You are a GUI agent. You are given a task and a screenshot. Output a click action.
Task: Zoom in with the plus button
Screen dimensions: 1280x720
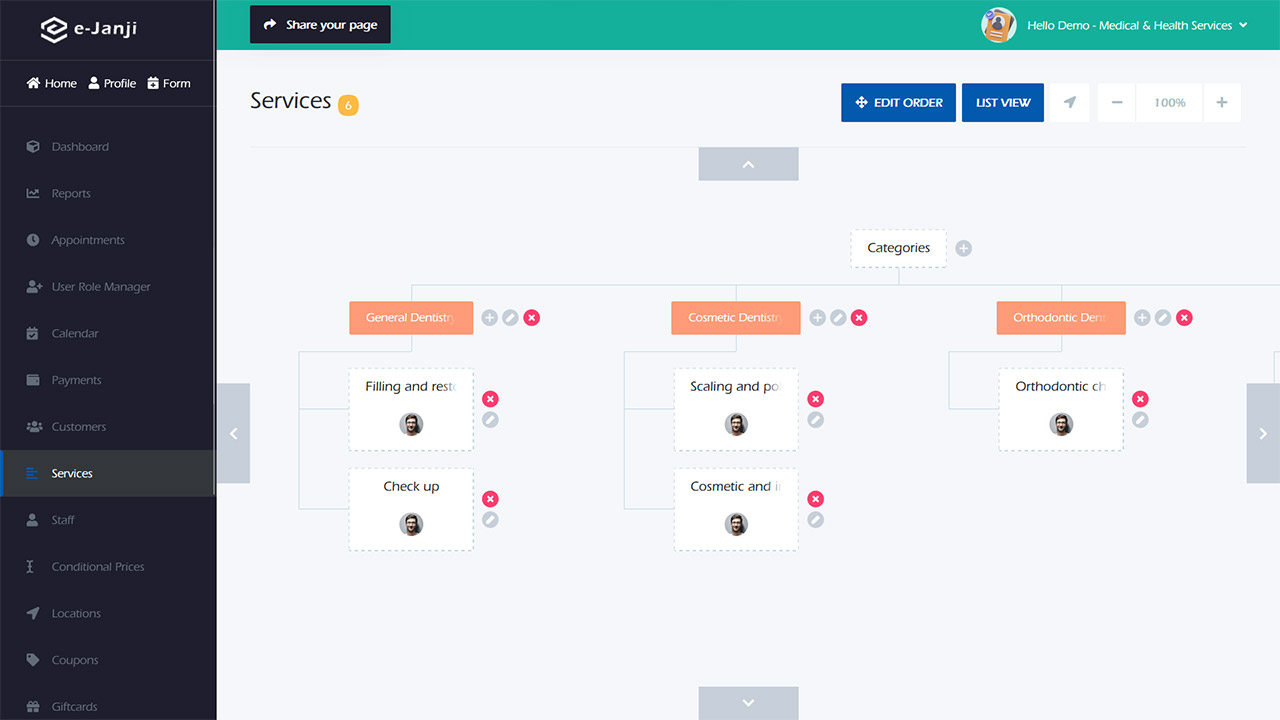[x=1222, y=102]
